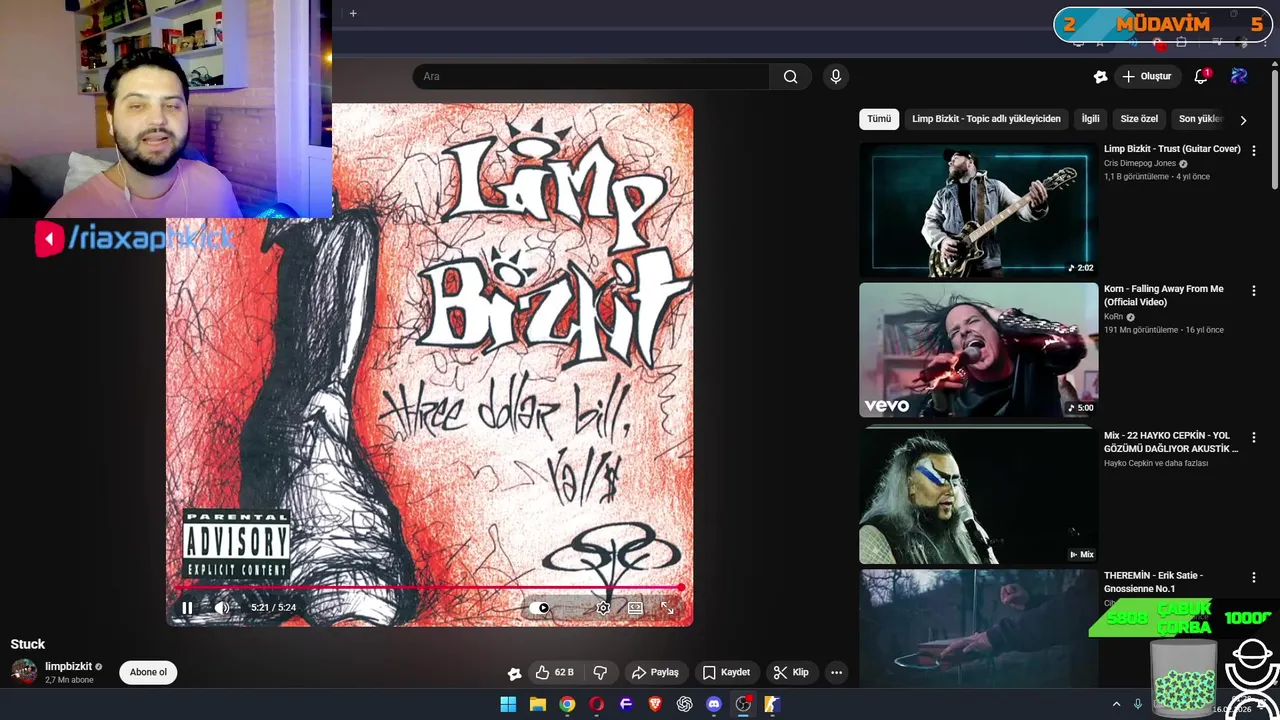Click the badge icon left of like button
The height and width of the screenshot is (720, 1280).
click(514, 673)
